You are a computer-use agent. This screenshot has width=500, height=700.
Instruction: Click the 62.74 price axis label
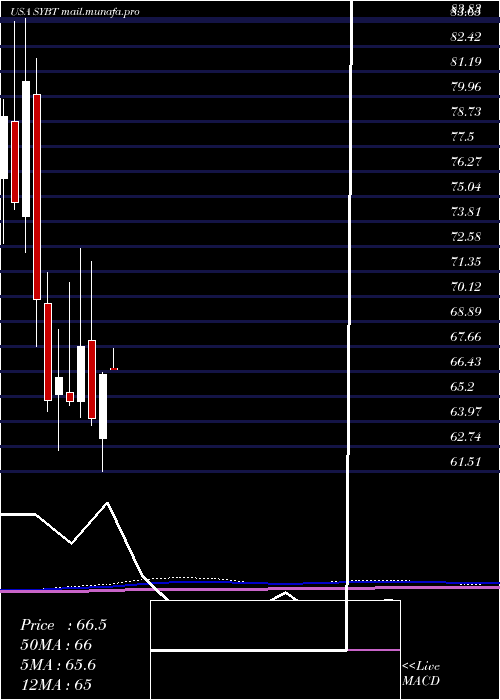pos(466,437)
